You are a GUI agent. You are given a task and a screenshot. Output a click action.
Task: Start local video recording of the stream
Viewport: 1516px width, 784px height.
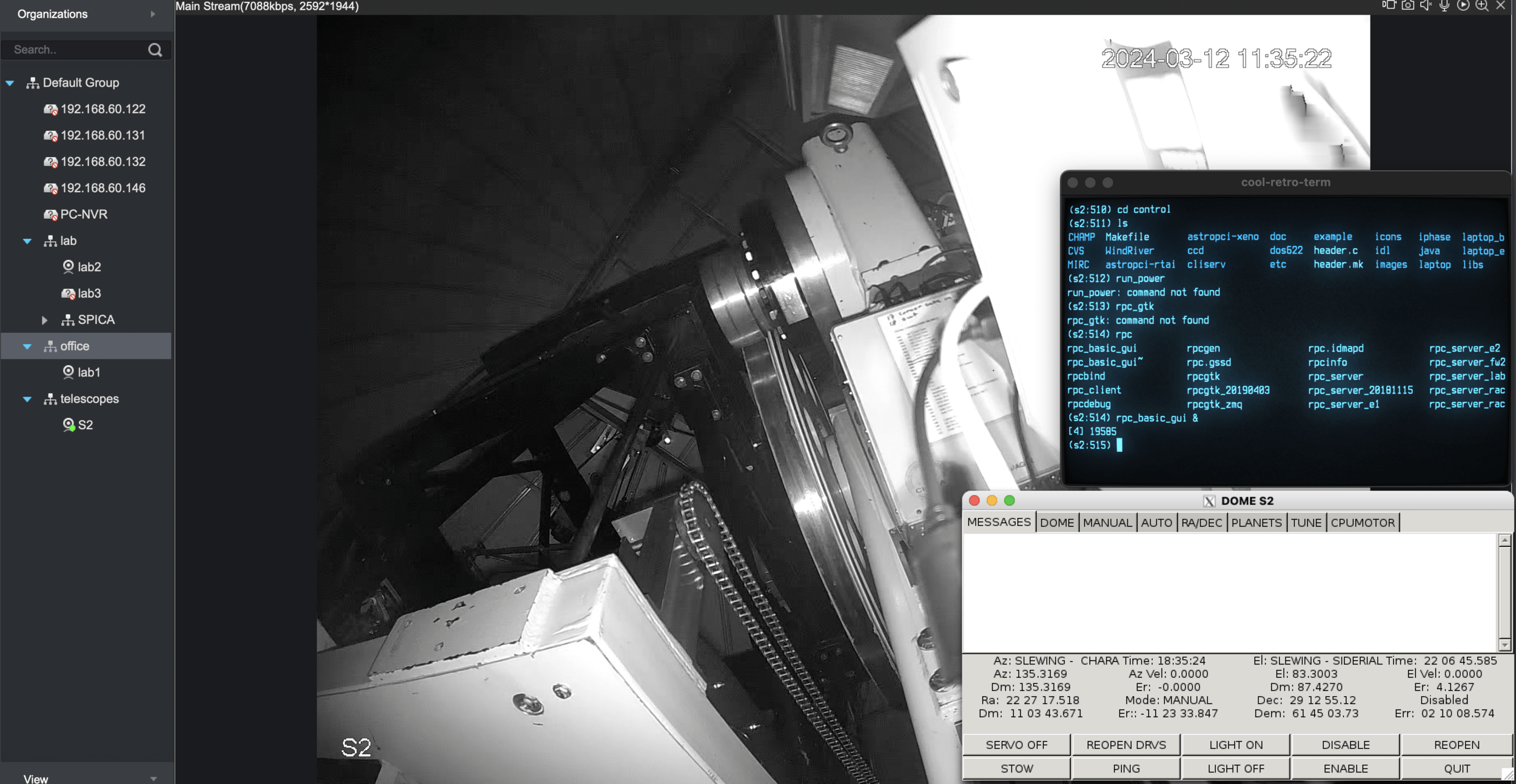tap(1389, 5)
